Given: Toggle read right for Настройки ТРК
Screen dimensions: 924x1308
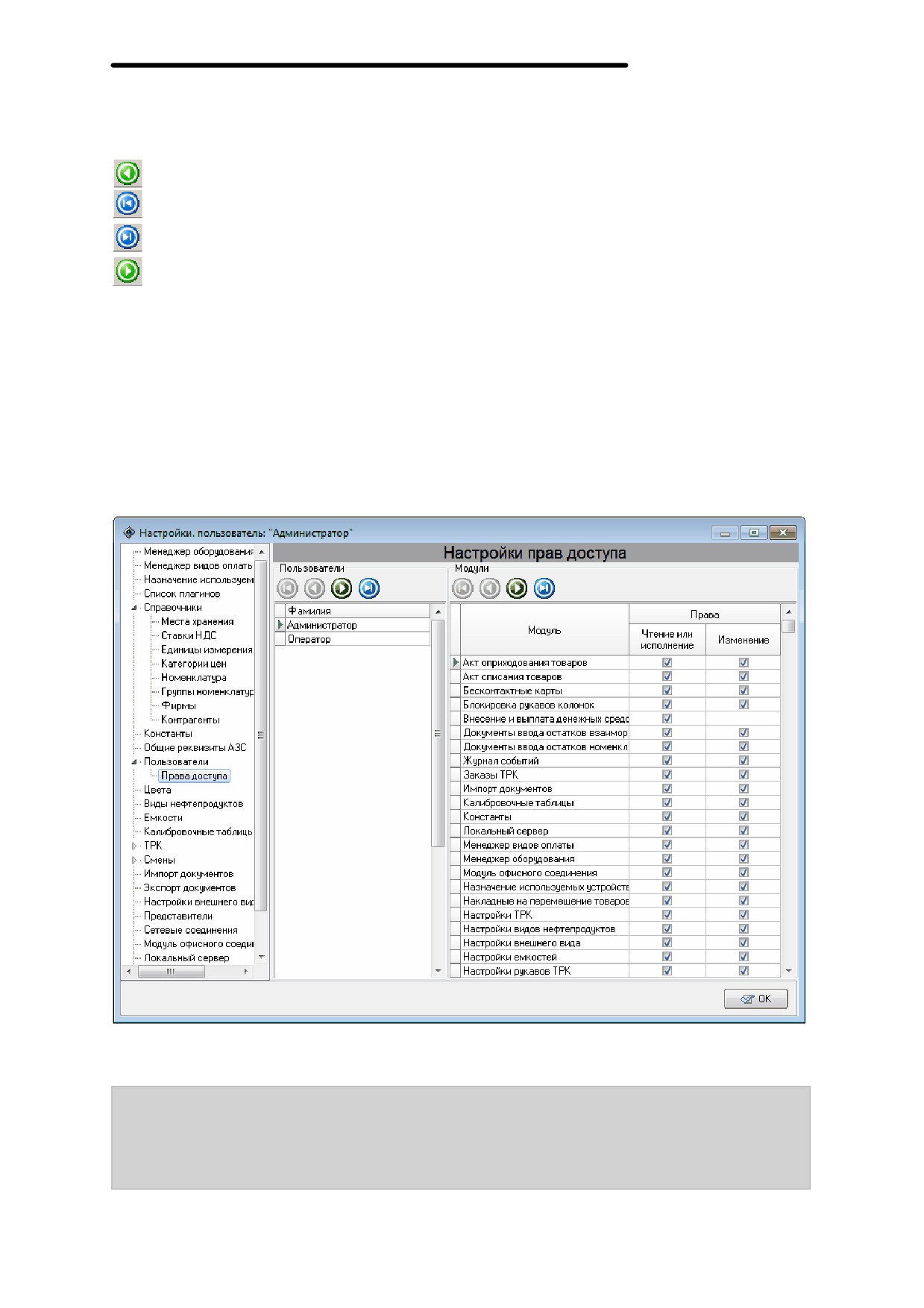Looking at the screenshot, I should click(667, 914).
